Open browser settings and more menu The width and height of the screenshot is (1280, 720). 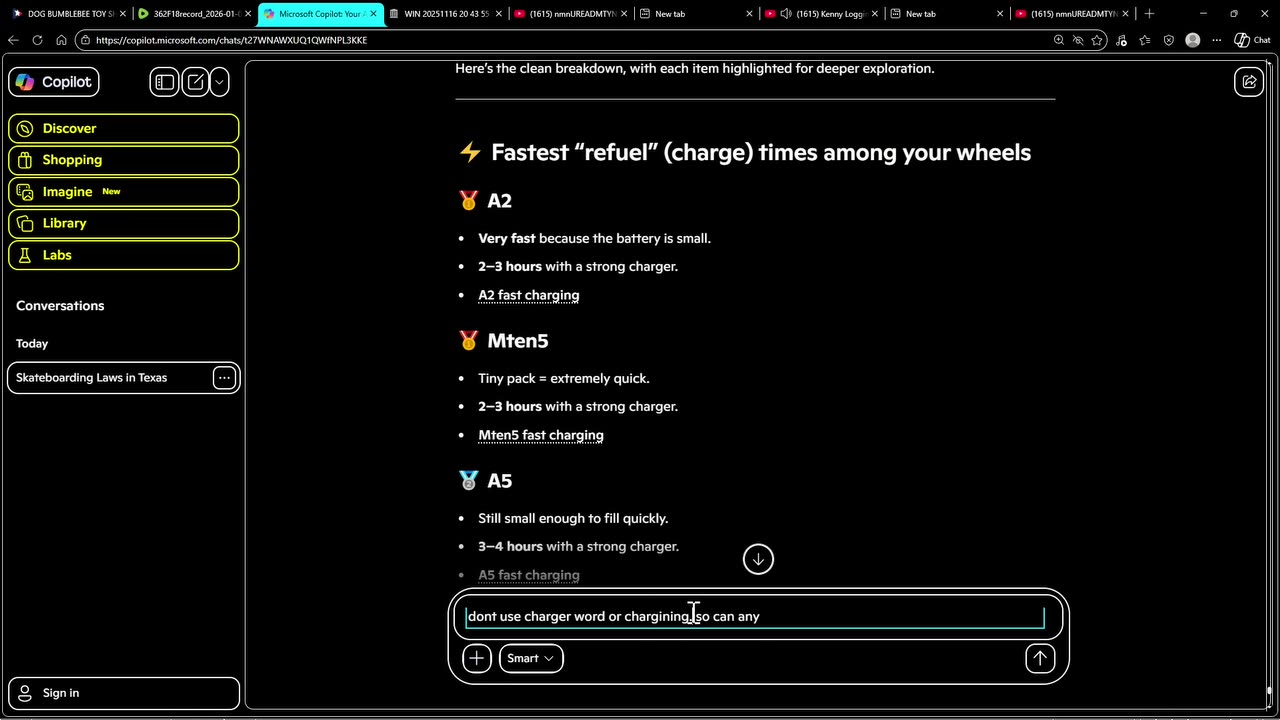pyautogui.click(x=1216, y=40)
